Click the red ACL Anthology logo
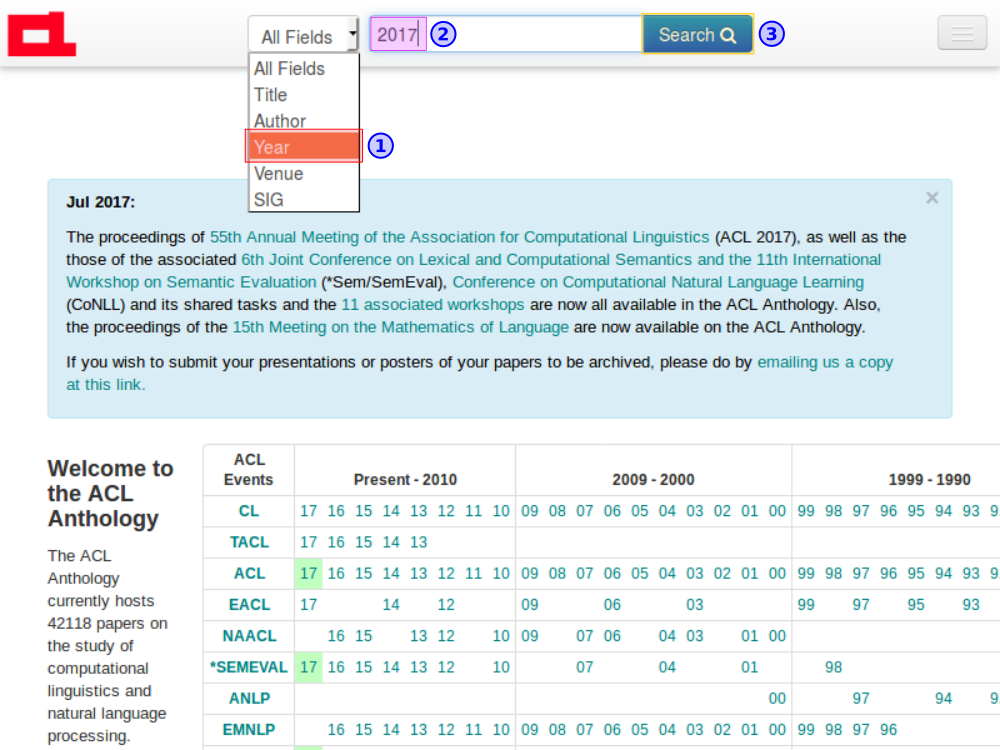Screen dimensions: 1000x750 pos(42,34)
